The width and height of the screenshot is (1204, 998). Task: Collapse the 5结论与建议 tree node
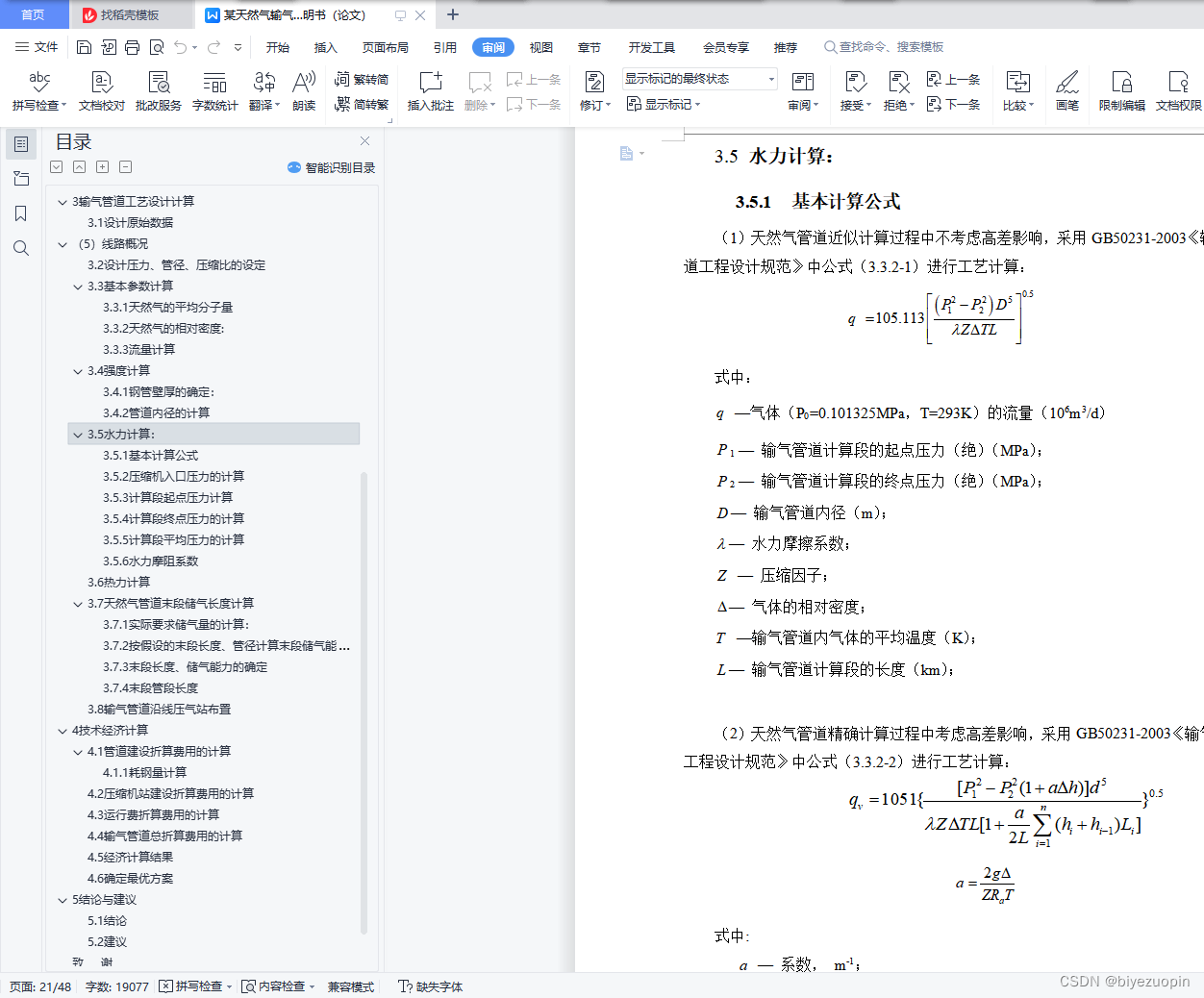63,900
